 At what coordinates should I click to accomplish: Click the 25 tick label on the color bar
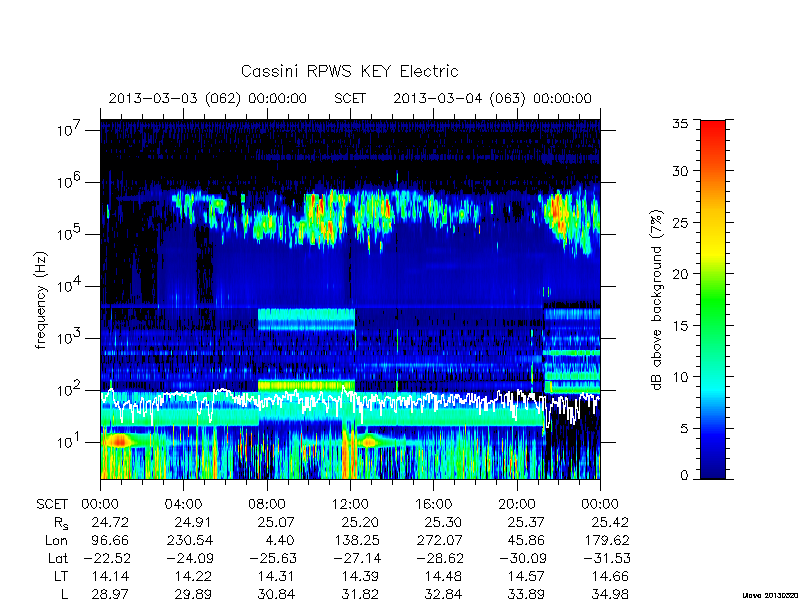(x=680, y=222)
